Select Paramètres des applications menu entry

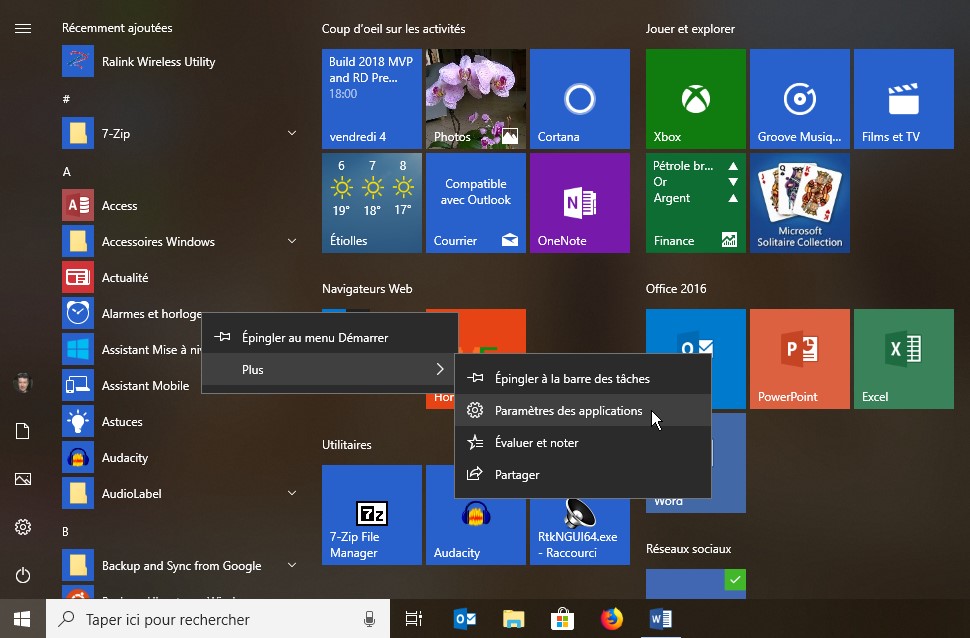pos(568,411)
